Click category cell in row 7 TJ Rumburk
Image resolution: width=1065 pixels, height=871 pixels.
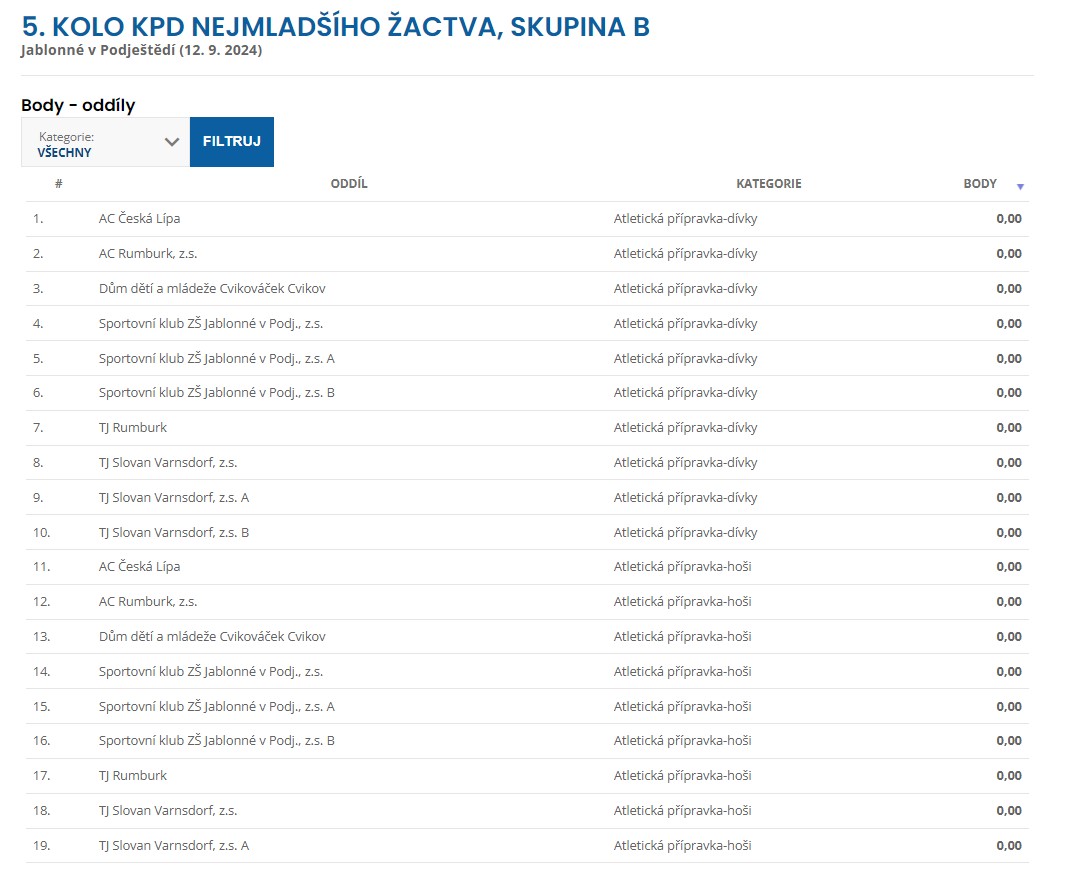(x=685, y=427)
